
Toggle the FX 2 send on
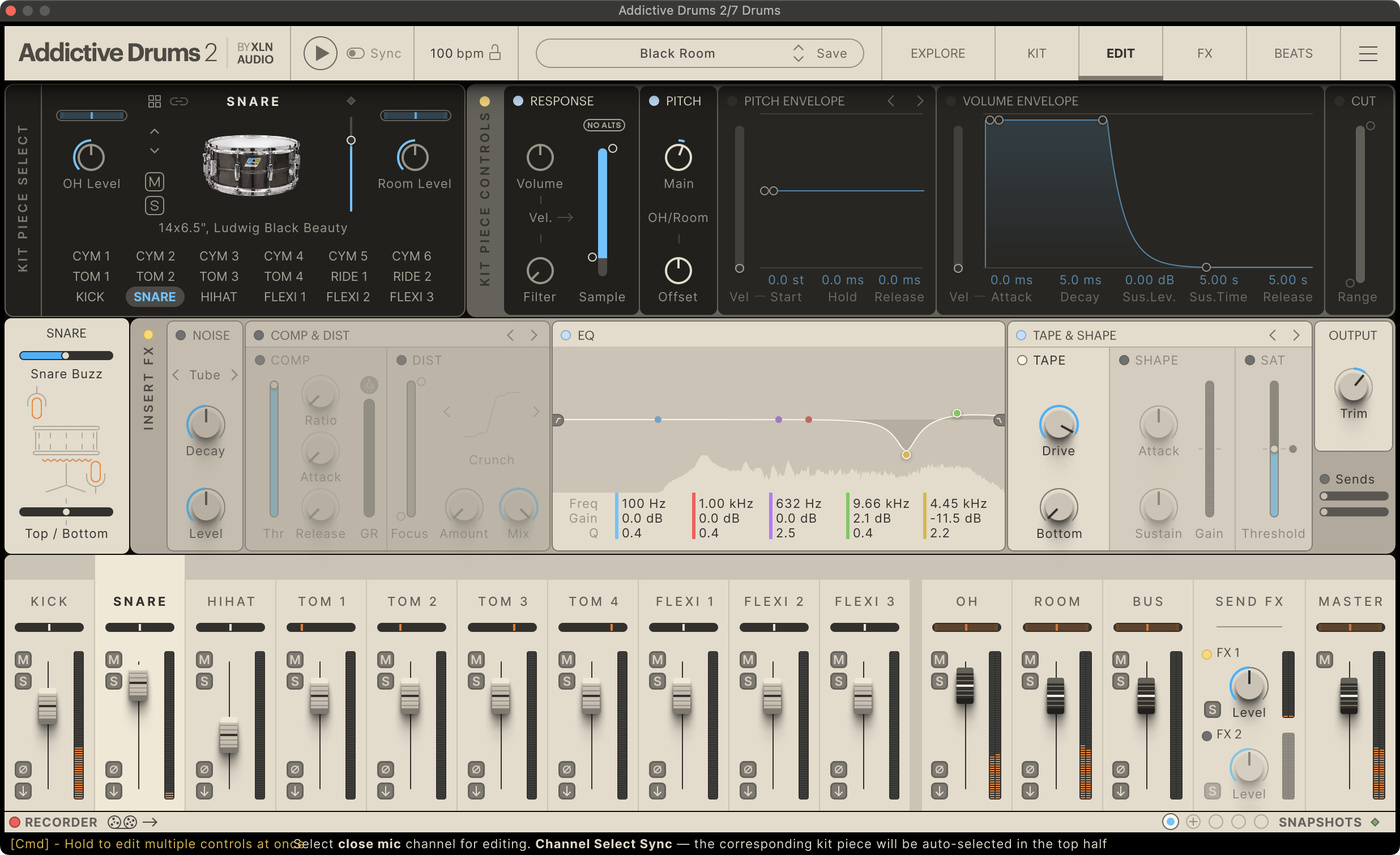click(x=1207, y=735)
